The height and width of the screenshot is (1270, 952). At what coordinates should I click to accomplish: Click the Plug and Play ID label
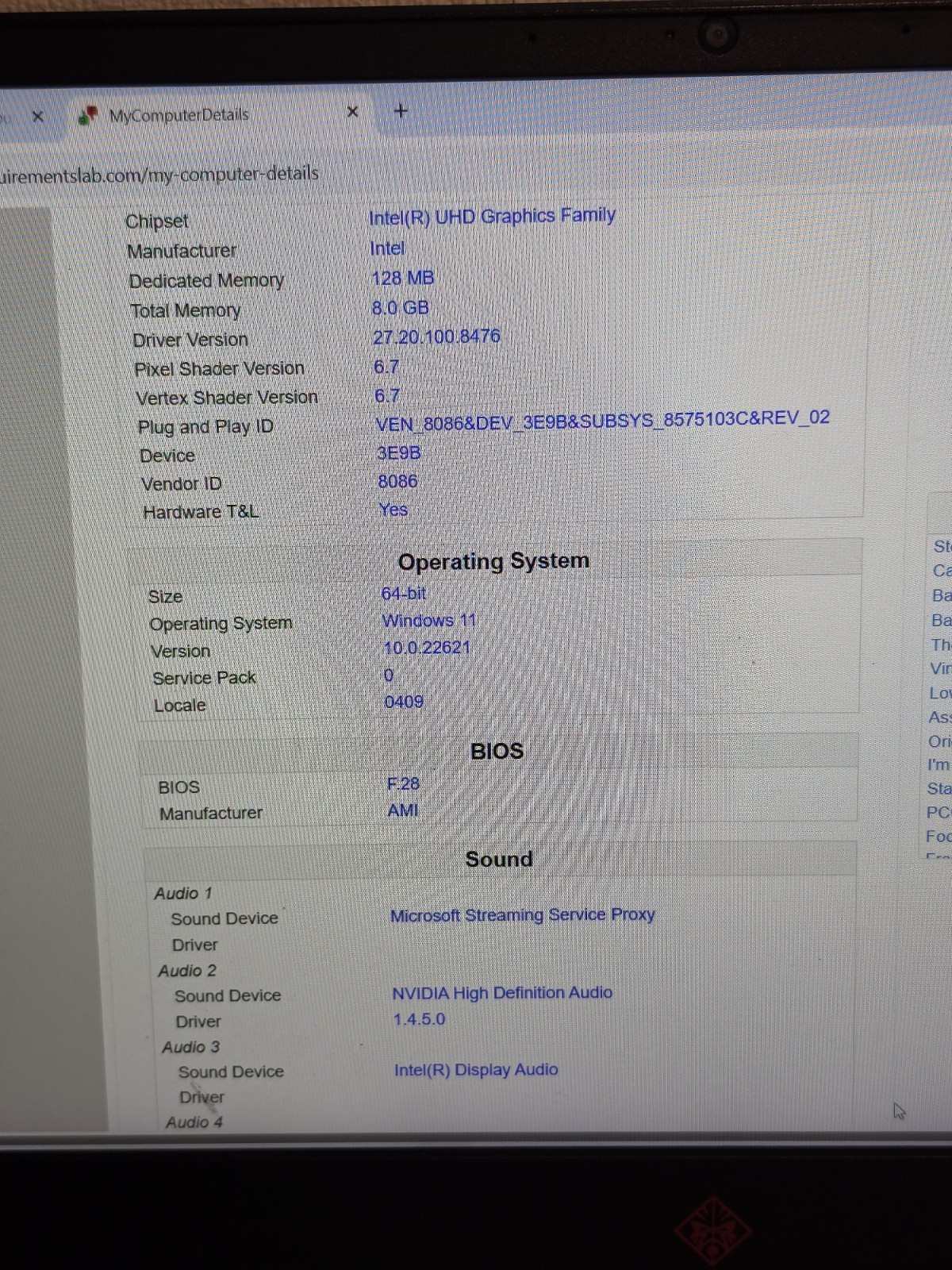(205, 427)
